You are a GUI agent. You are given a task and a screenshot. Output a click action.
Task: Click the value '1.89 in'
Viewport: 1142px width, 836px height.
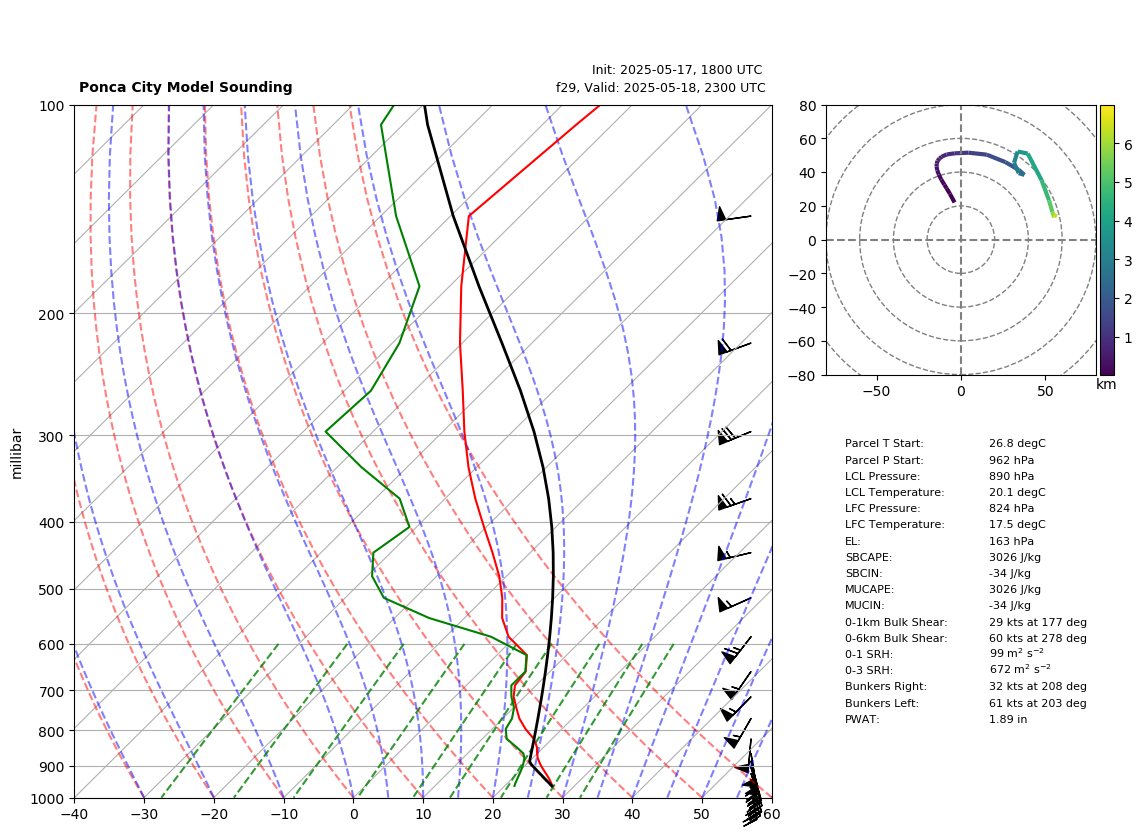(x=1008, y=719)
